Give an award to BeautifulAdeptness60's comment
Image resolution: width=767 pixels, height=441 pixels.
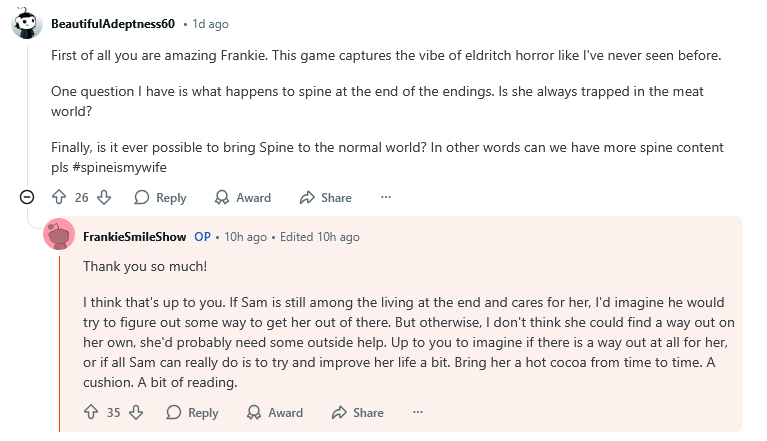[243, 198]
